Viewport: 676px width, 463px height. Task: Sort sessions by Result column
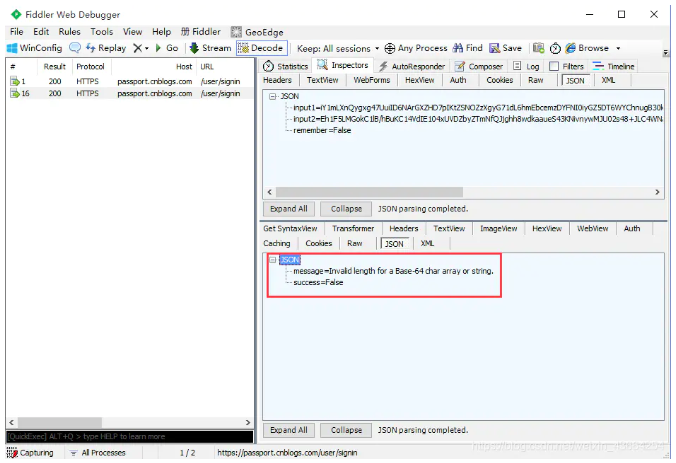click(54, 66)
